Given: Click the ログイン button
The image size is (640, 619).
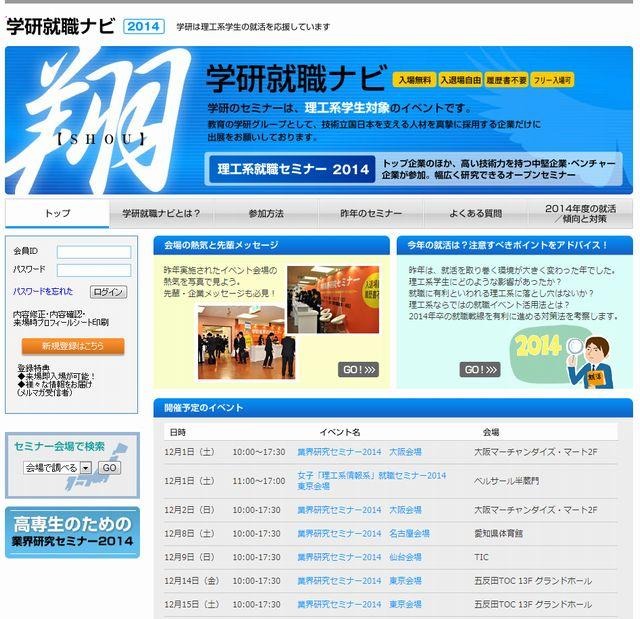Looking at the screenshot, I should coord(108,292).
